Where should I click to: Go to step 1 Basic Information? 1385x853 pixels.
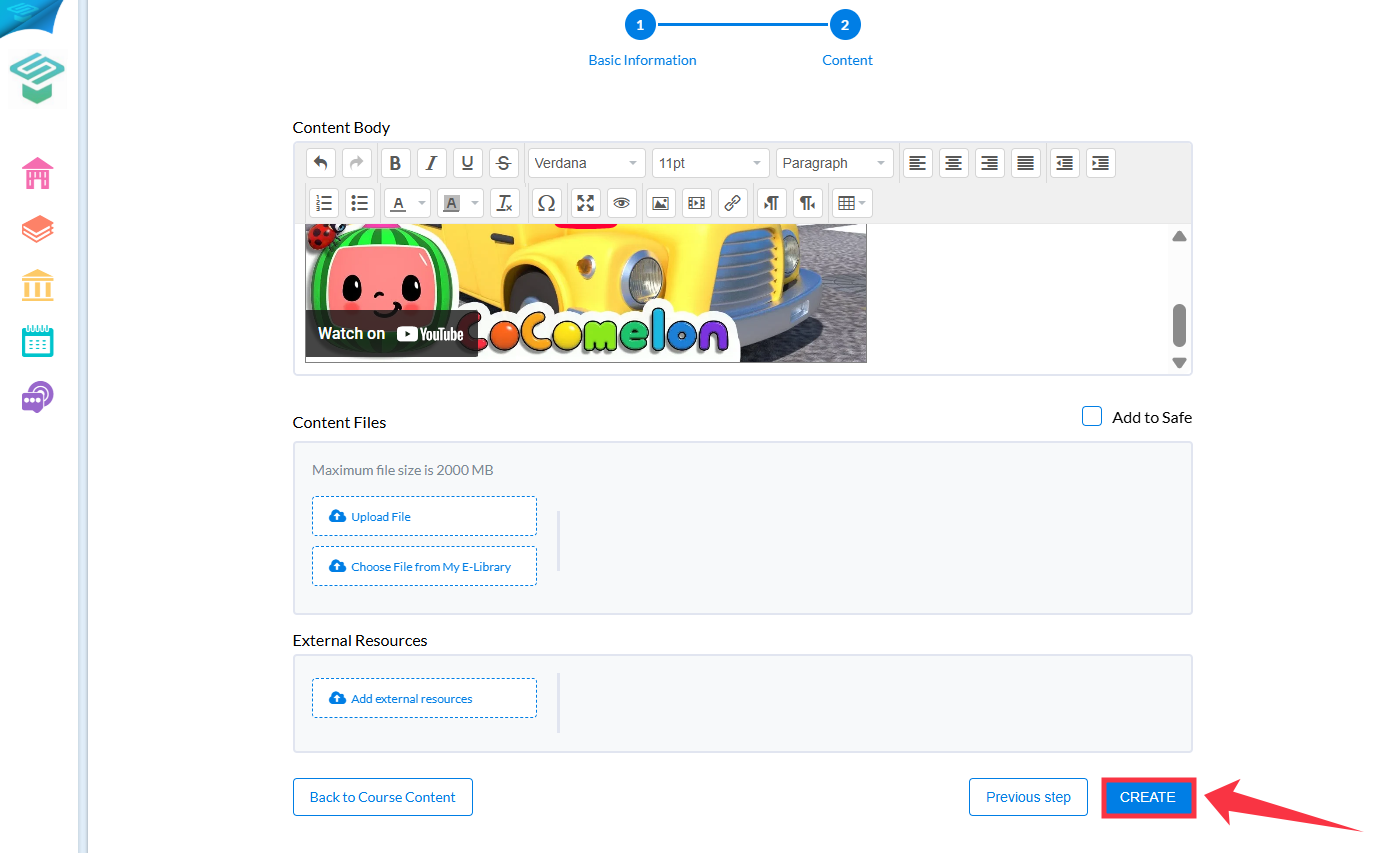(x=641, y=25)
